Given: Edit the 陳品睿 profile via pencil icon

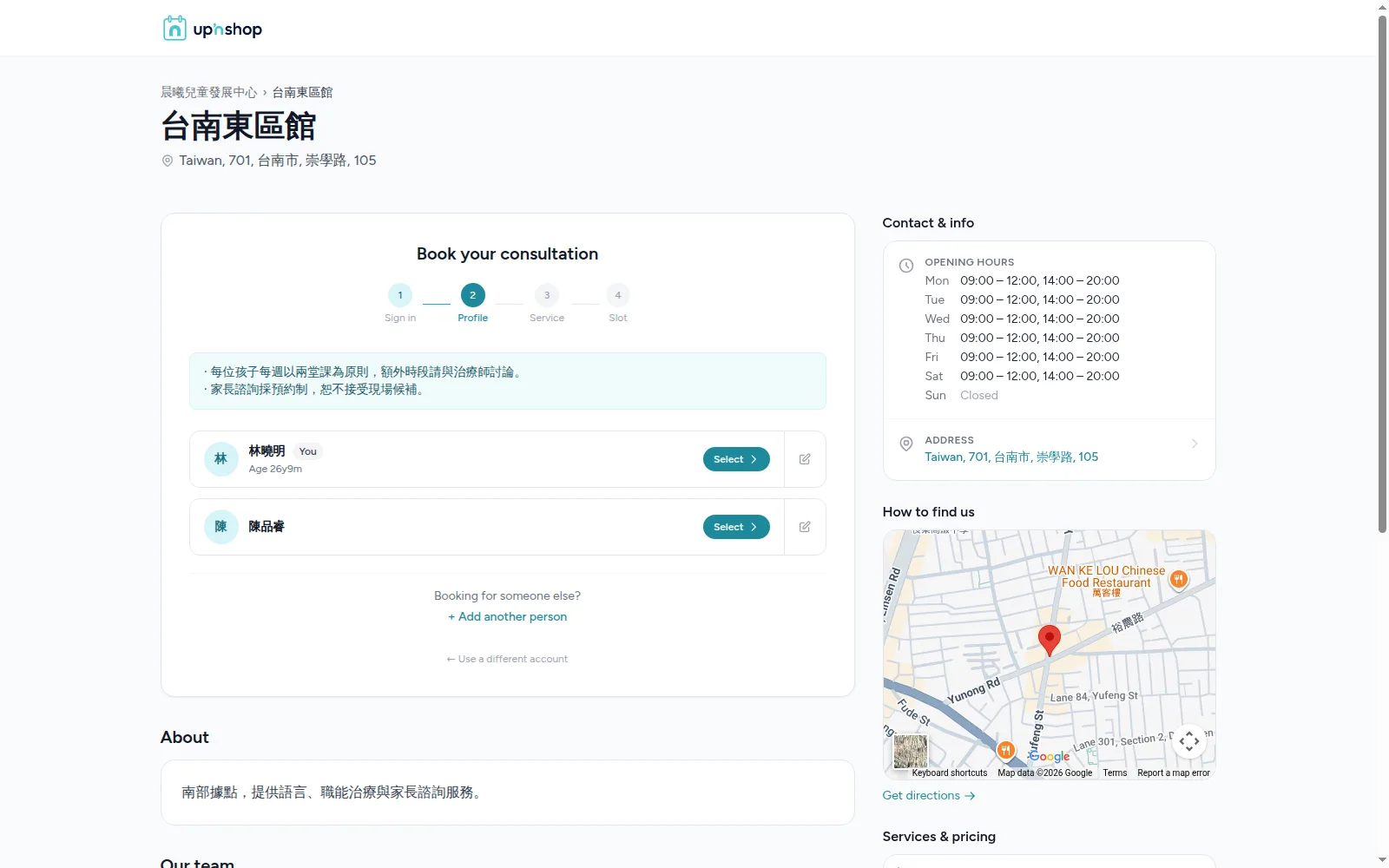Looking at the screenshot, I should 805,527.
